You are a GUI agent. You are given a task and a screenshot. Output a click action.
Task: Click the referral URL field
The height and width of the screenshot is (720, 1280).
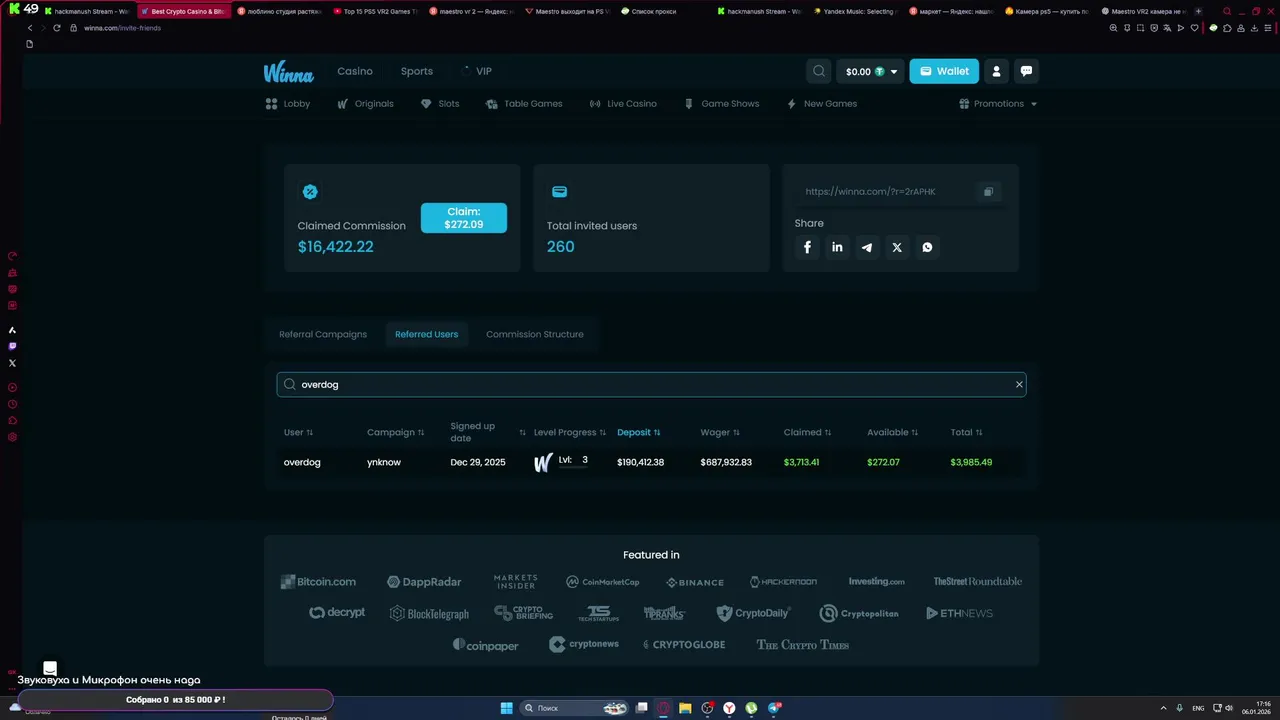[888, 192]
